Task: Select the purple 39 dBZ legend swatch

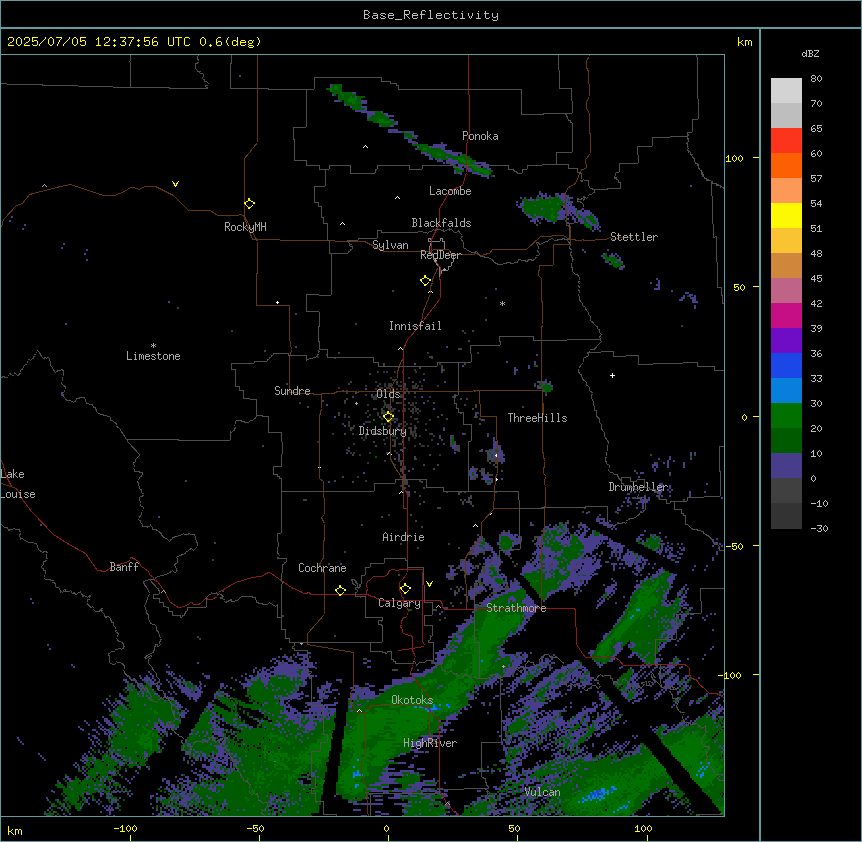Action: coord(786,340)
